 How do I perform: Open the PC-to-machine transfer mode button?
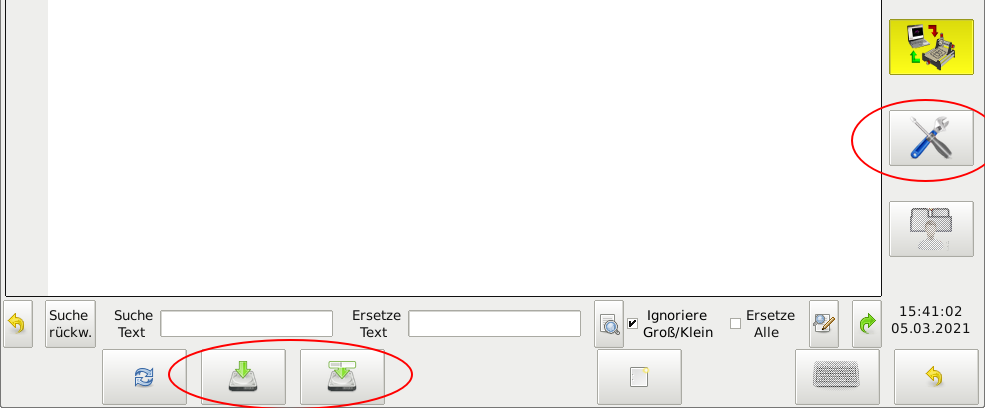coord(931,47)
